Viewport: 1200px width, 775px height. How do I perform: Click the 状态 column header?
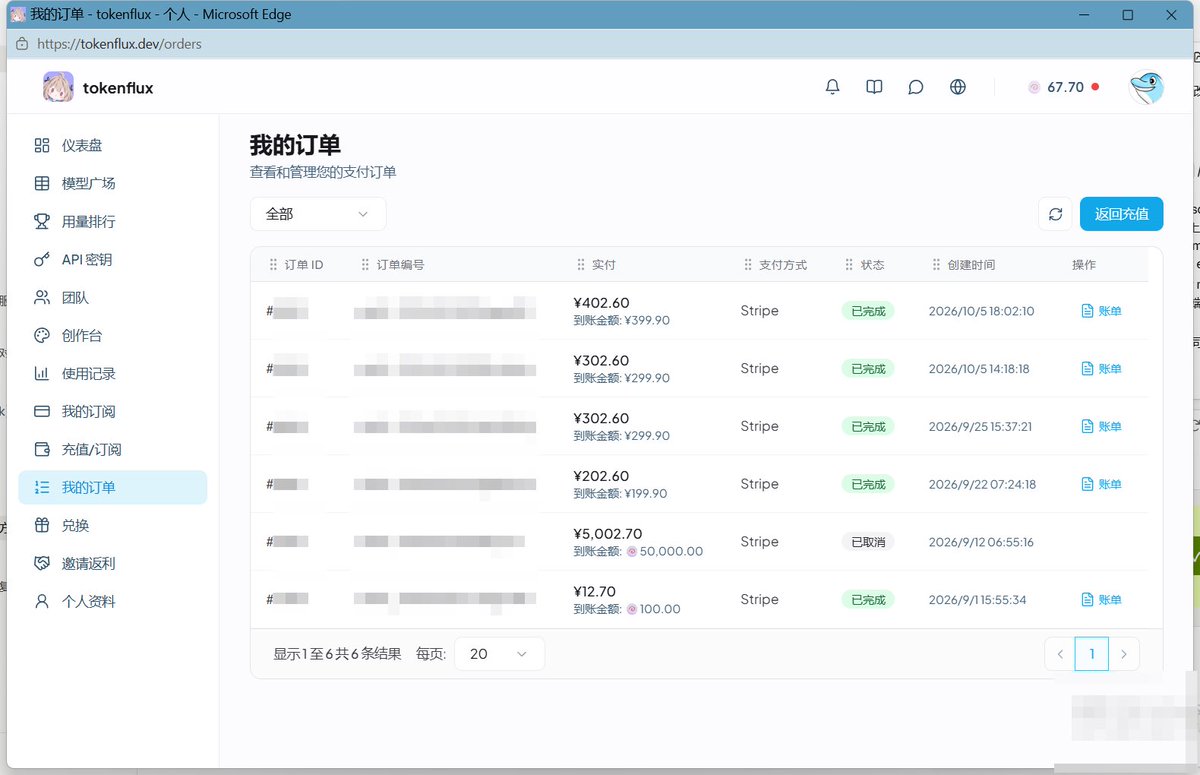click(x=872, y=265)
